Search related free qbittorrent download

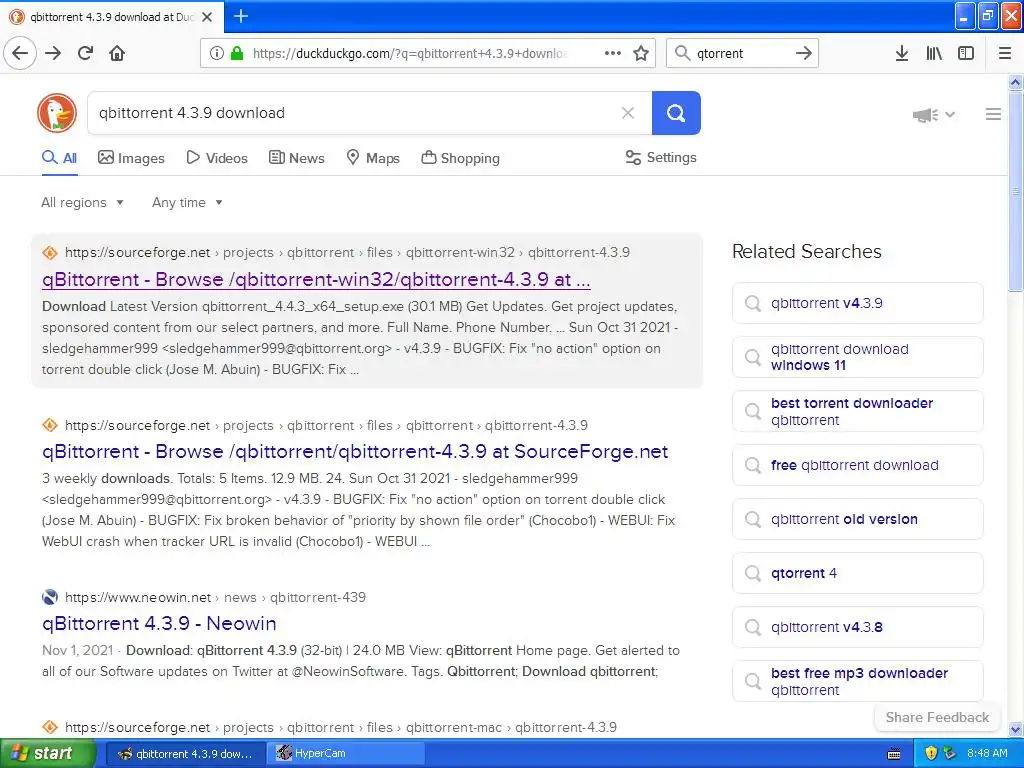point(857,465)
